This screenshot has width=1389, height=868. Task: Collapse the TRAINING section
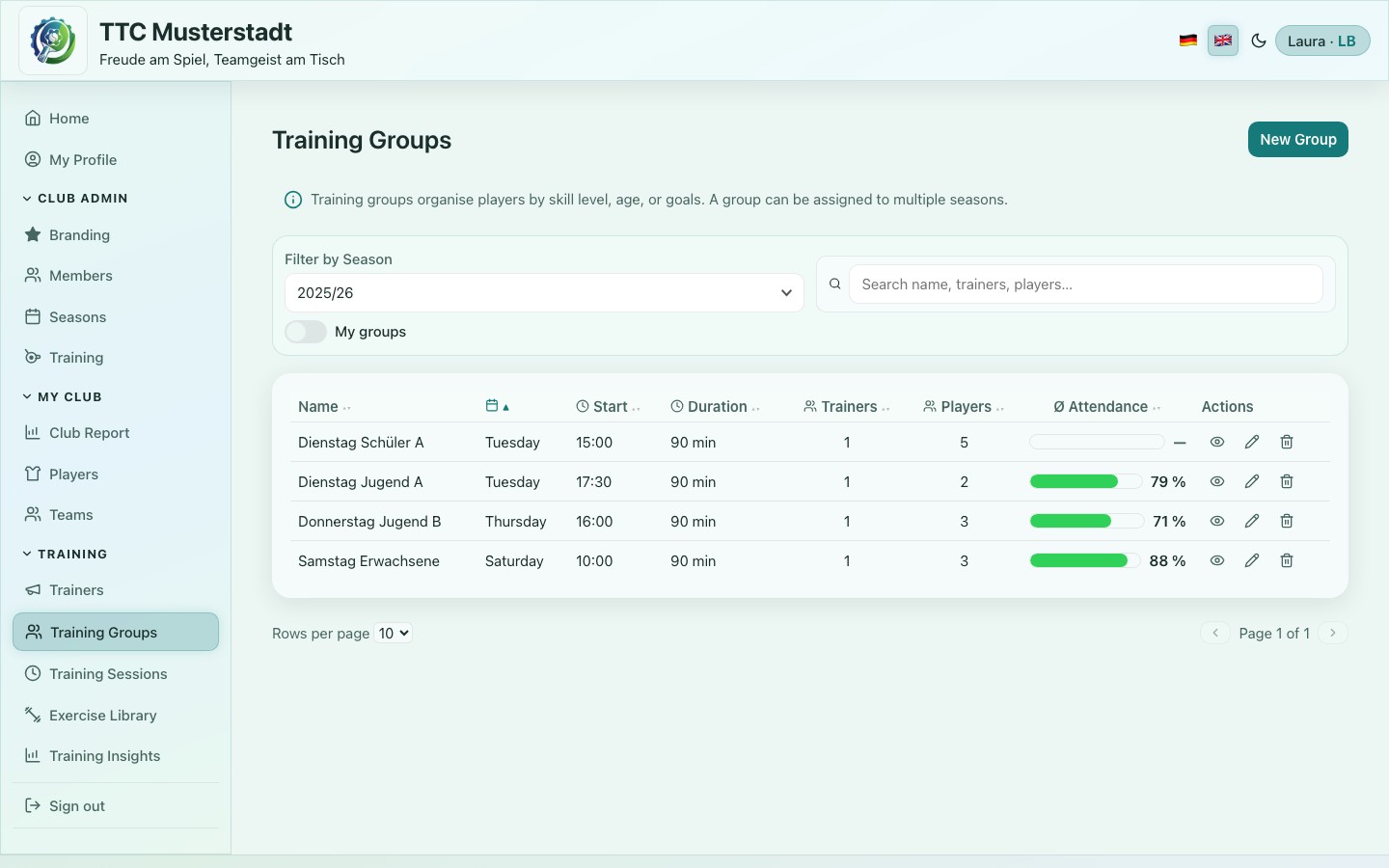click(65, 555)
